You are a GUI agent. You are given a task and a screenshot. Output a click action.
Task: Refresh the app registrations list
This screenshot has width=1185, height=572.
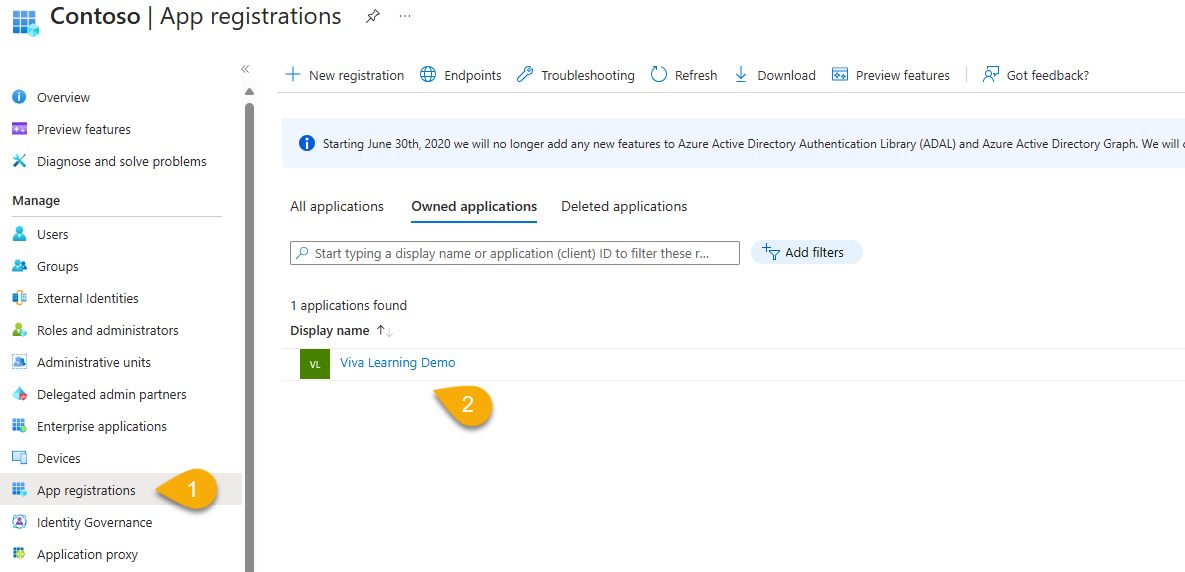[x=683, y=75]
